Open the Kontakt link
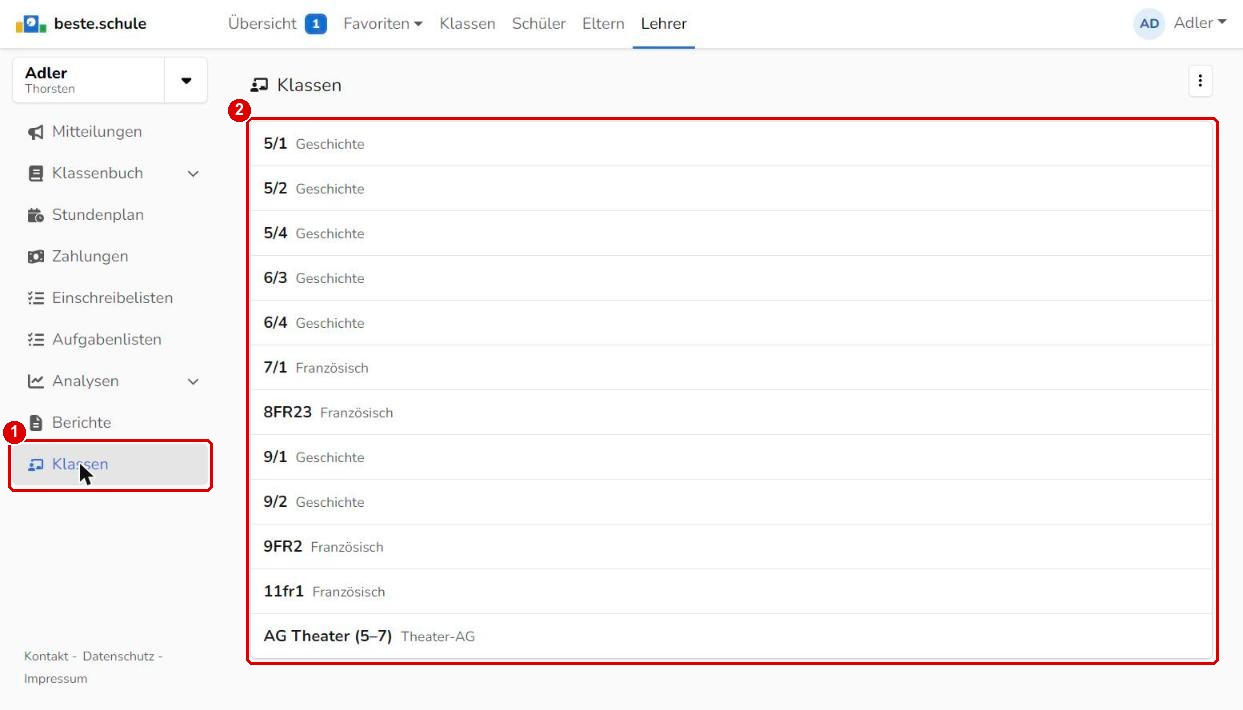1243x710 pixels. [46, 656]
